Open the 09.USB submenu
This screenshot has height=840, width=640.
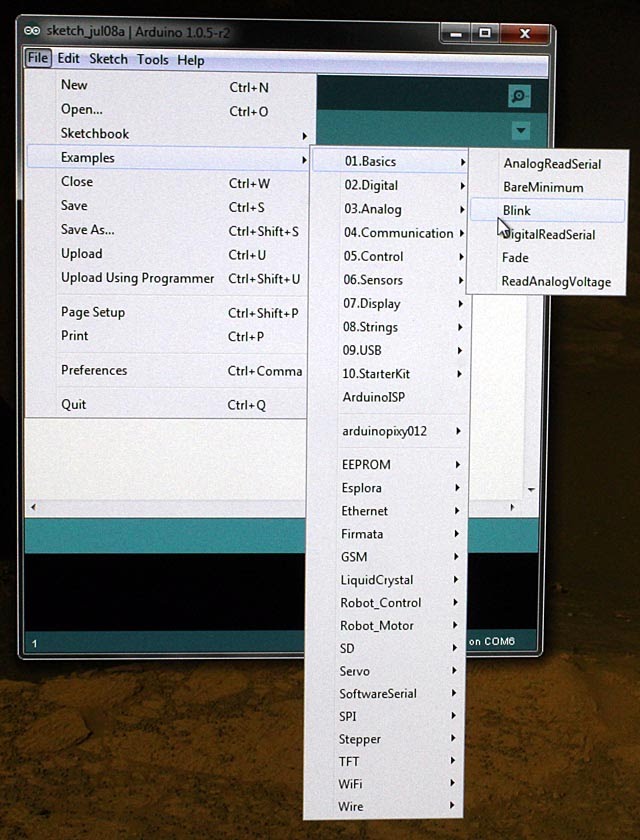click(390, 350)
